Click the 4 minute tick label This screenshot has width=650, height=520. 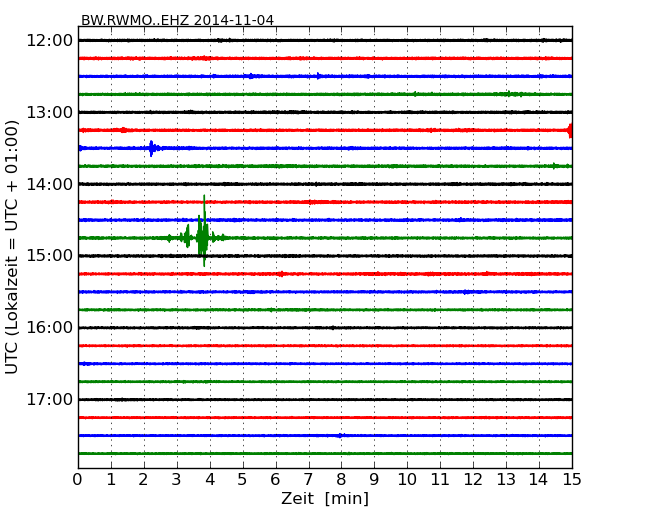pyautogui.click(x=210, y=480)
